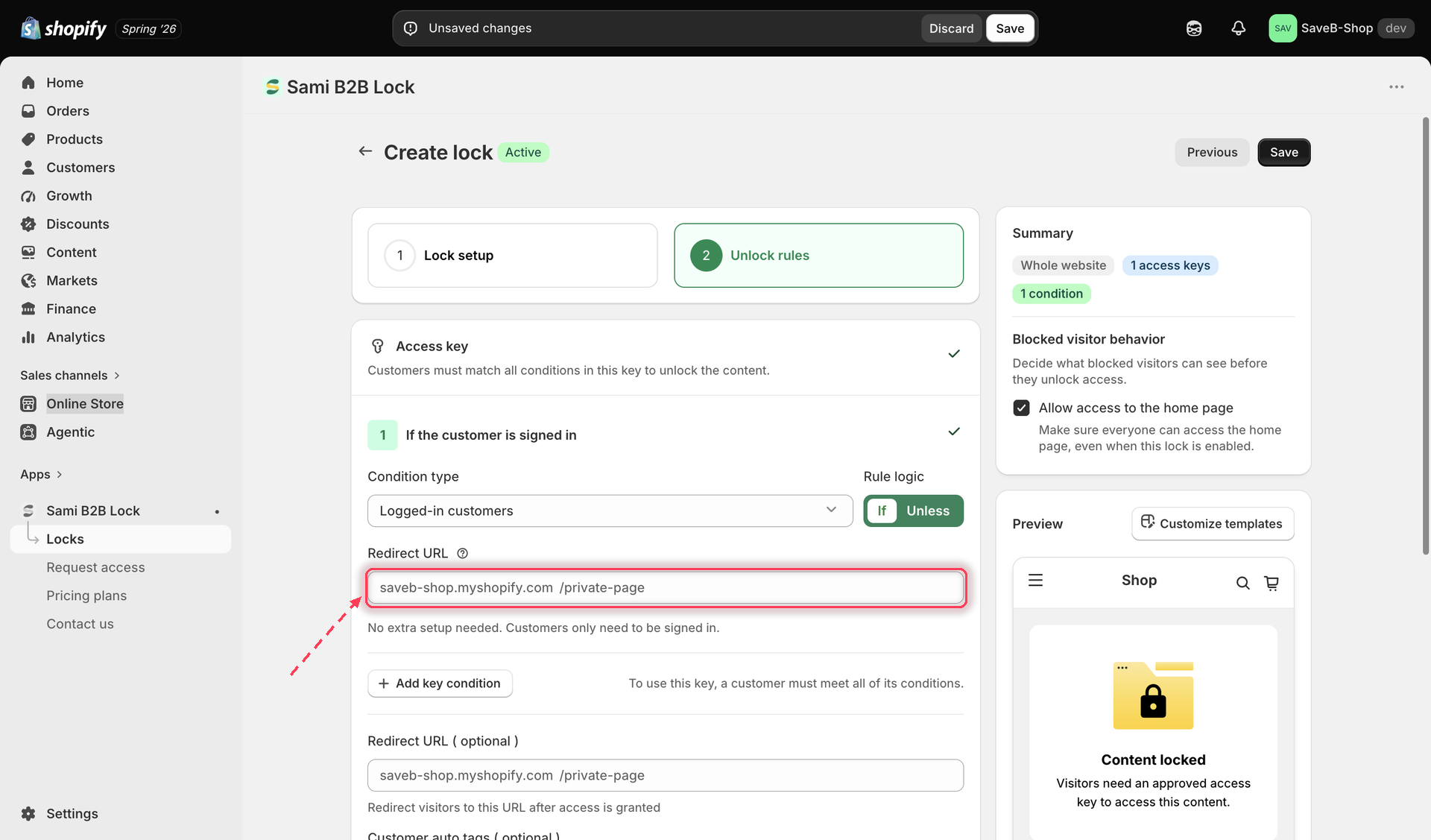Click the black Save button beside Previous
The image size is (1431, 840).
pos(1283,152)
